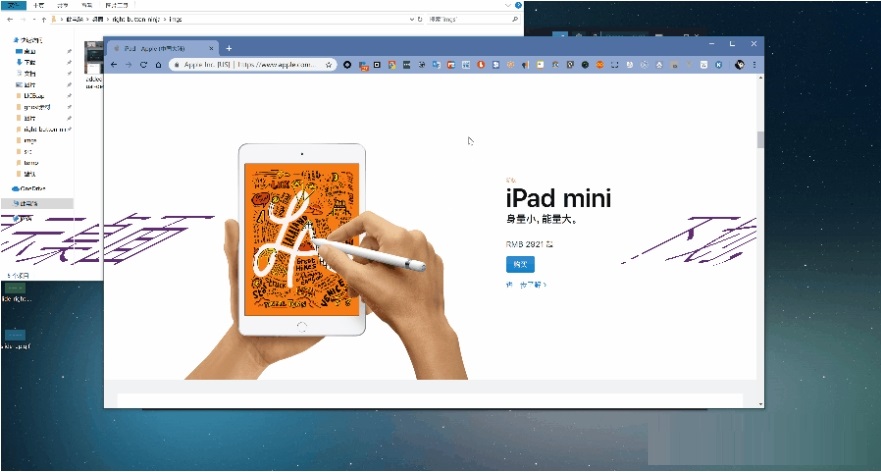881x472 pixels.
Task: Open File Explorer help question icon
Action: (518, 5)
